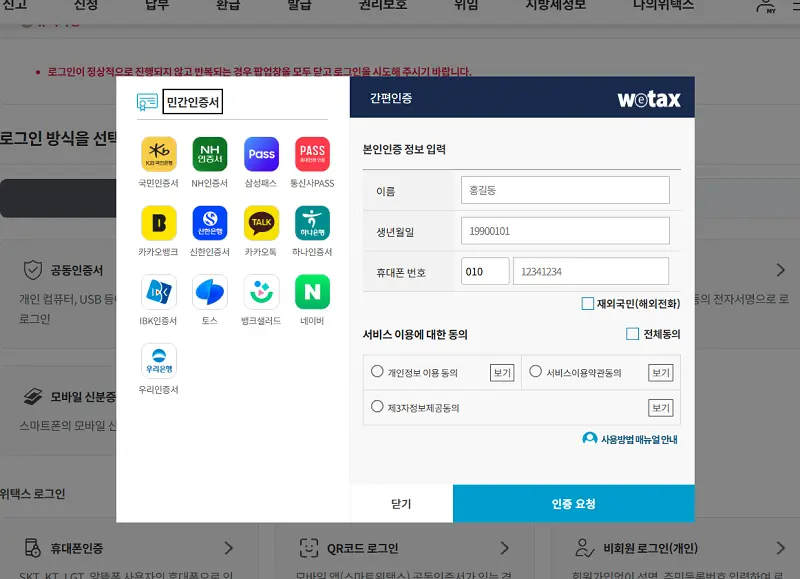
Task: Pick the red 통신사PASS icon
Action: pyautogui.click(x=312, y=154)
